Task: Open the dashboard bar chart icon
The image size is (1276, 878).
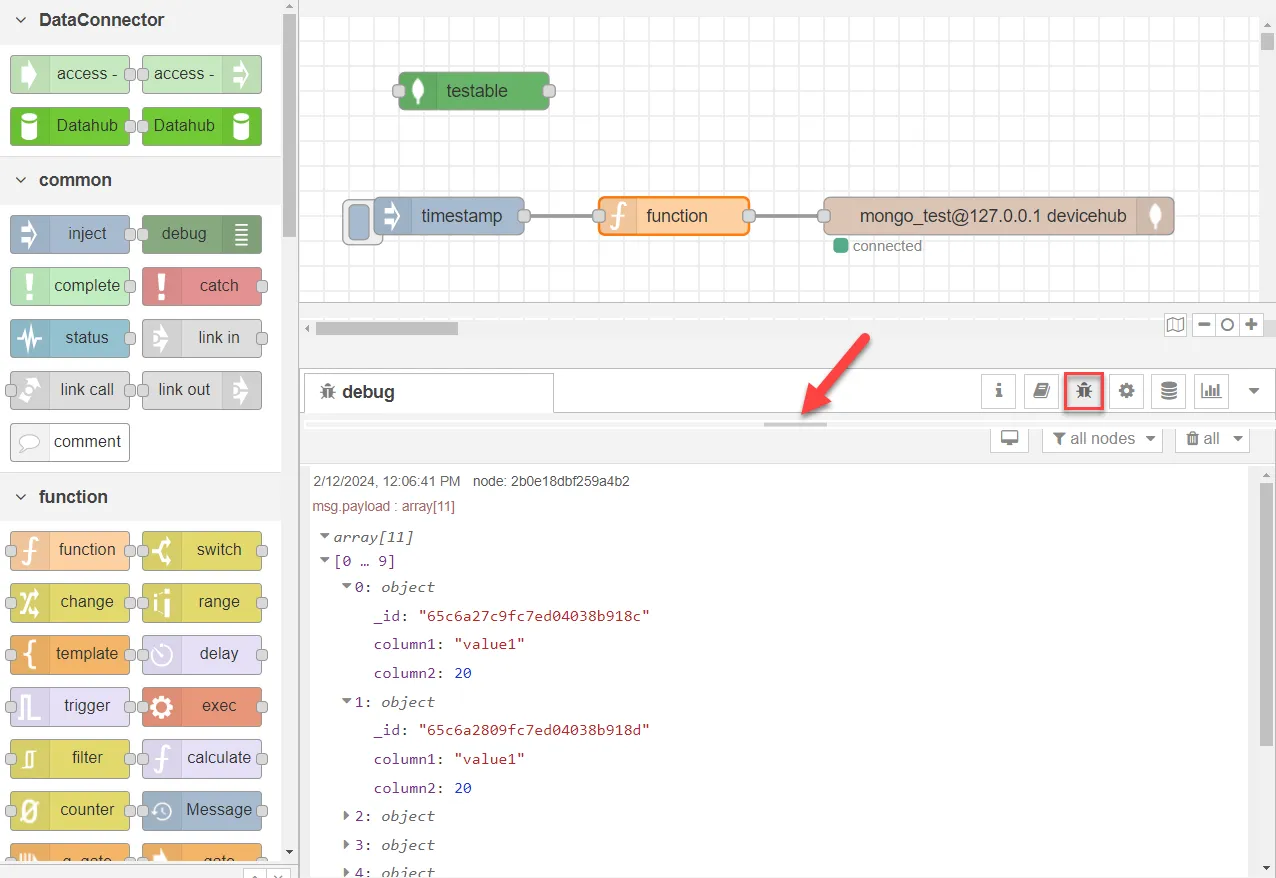Action: tap(1212, 391)
